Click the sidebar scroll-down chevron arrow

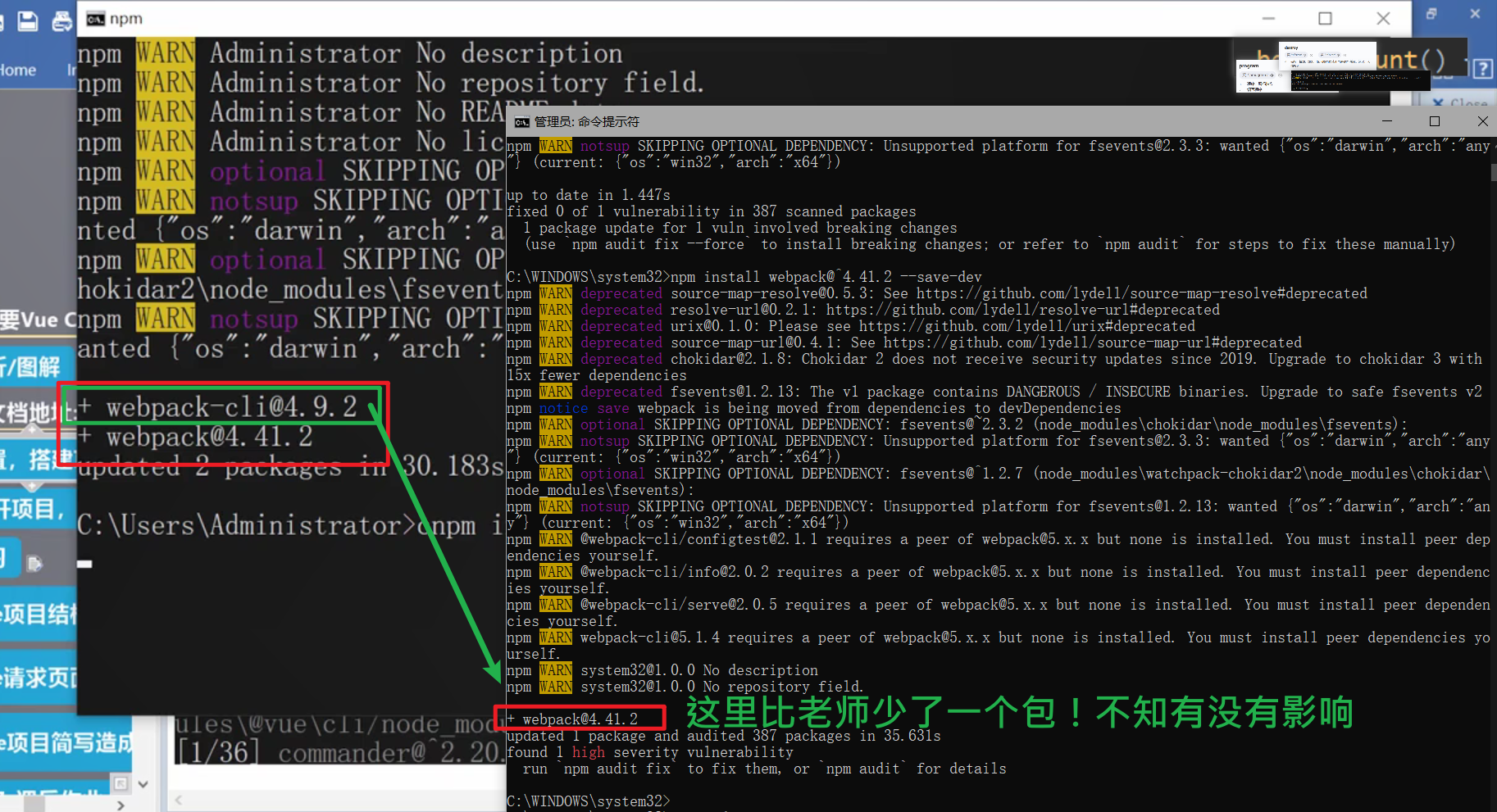click(143, 784)
